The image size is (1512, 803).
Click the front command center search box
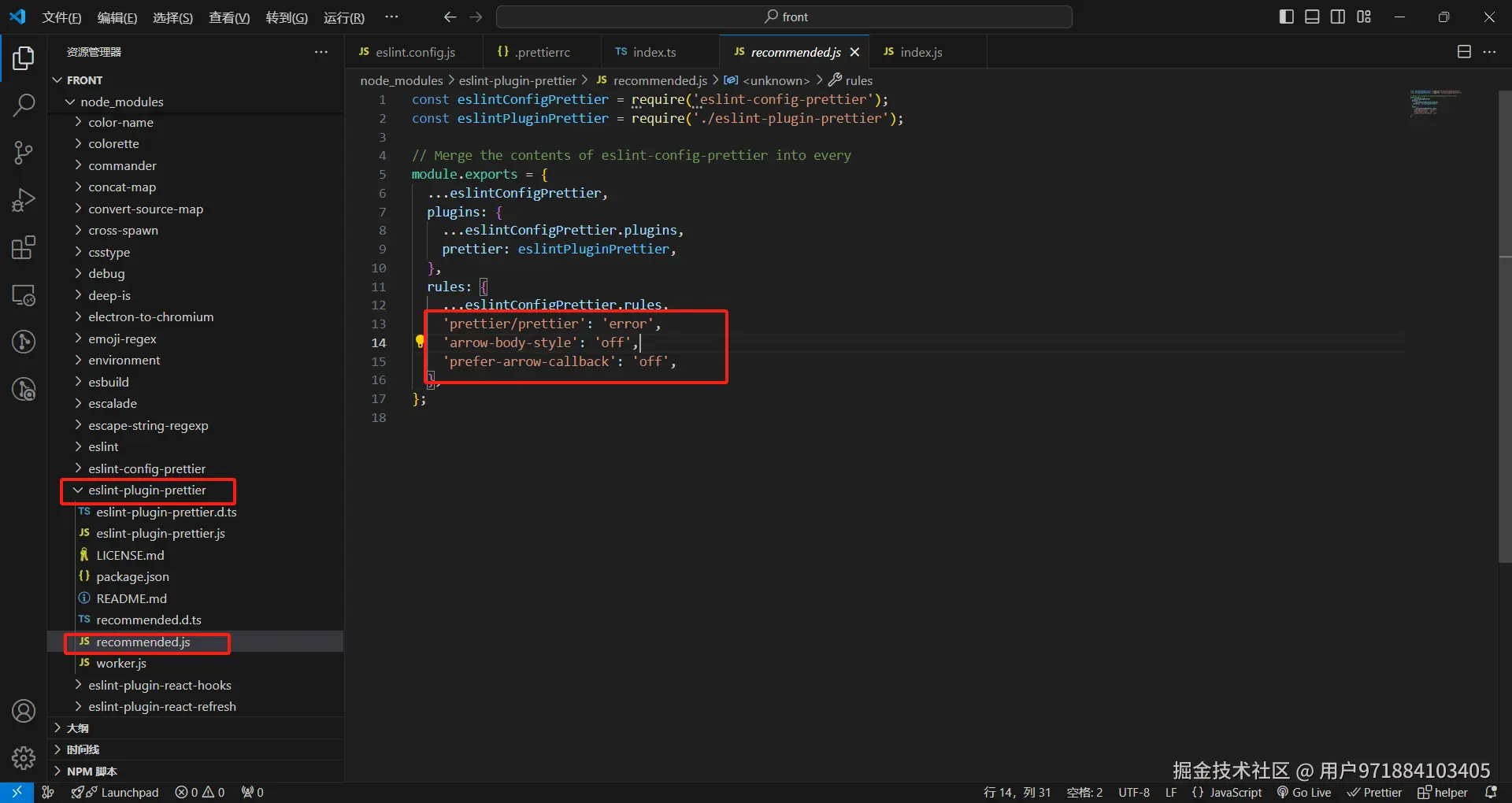pyautogui.click(x=784, y=17)
